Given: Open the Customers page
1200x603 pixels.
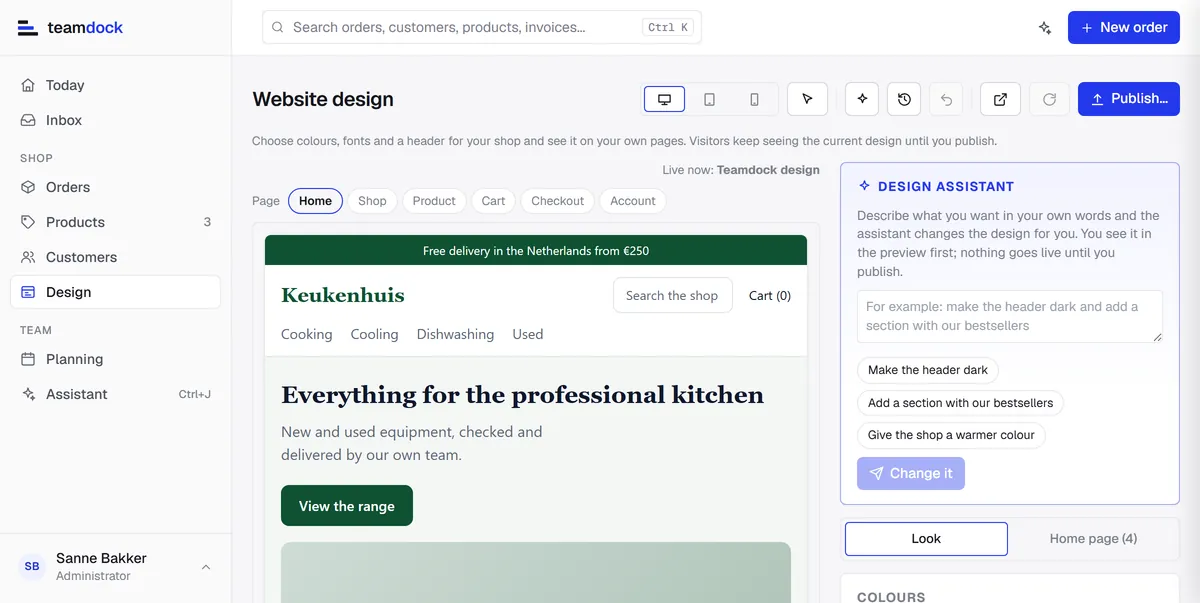Looking at the screenshot, I should pos(115,257).
